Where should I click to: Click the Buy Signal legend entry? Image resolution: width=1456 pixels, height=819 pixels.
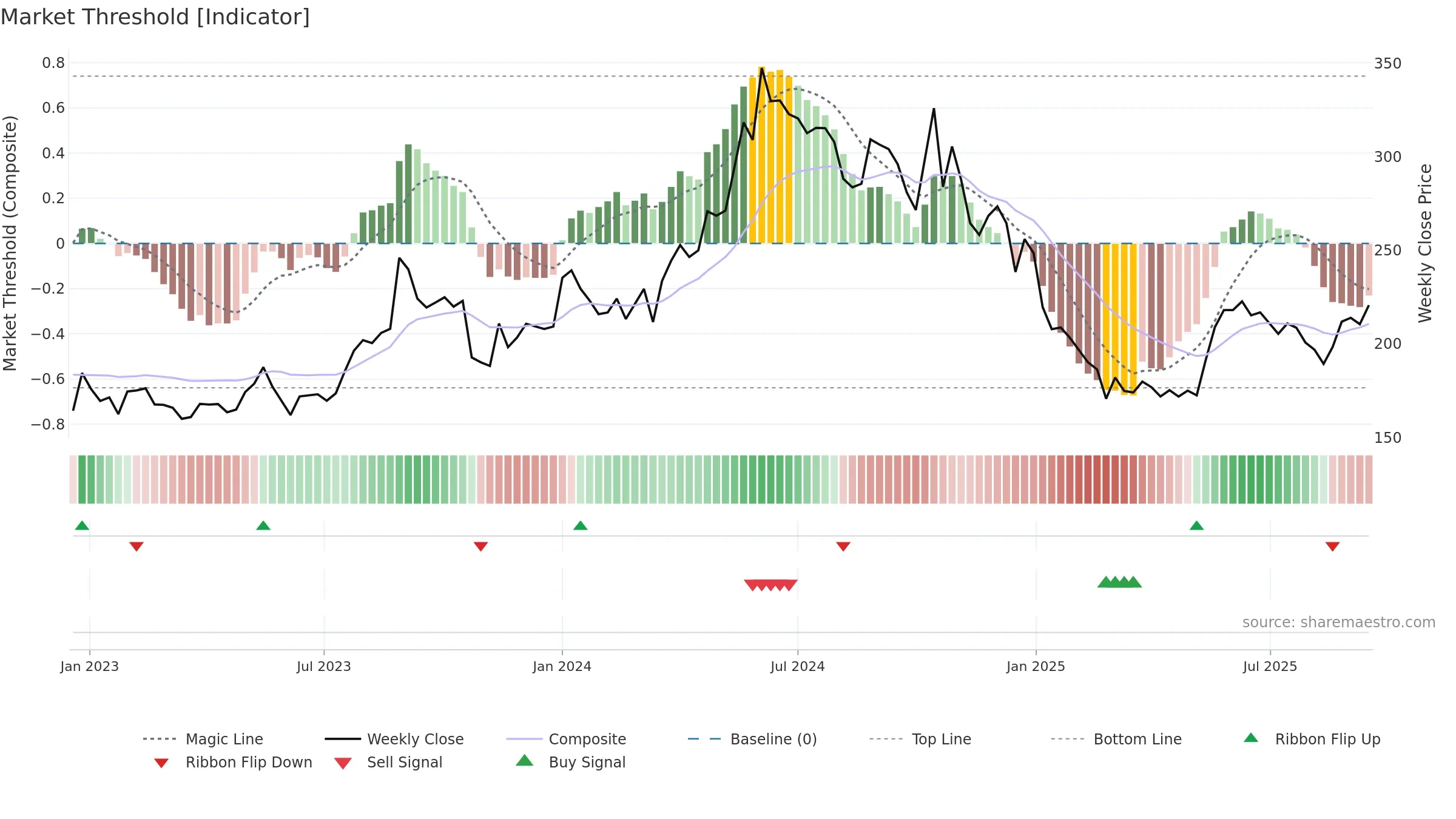[570, 762]
